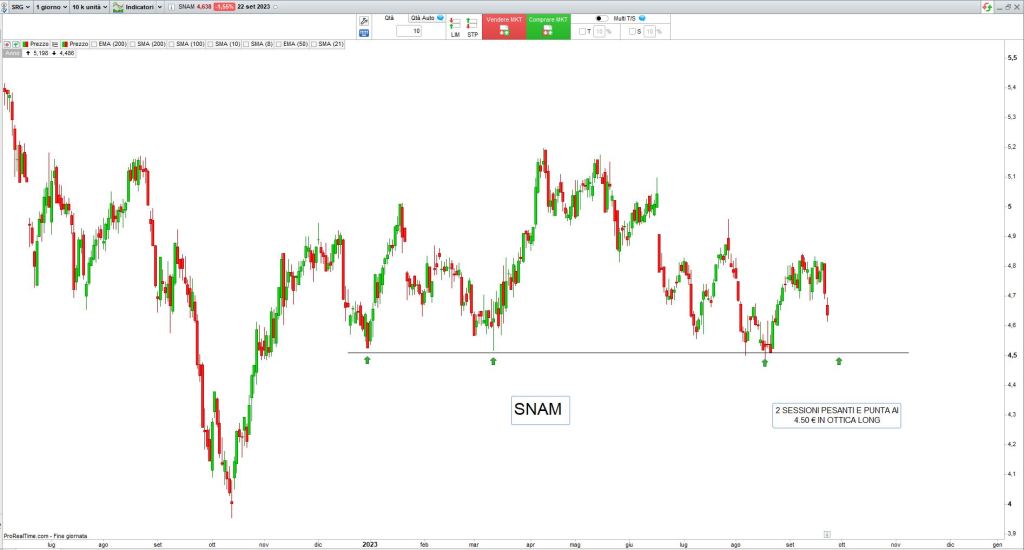
Task: Enable the SMA (10) checkbox
Action: point(210,44)
